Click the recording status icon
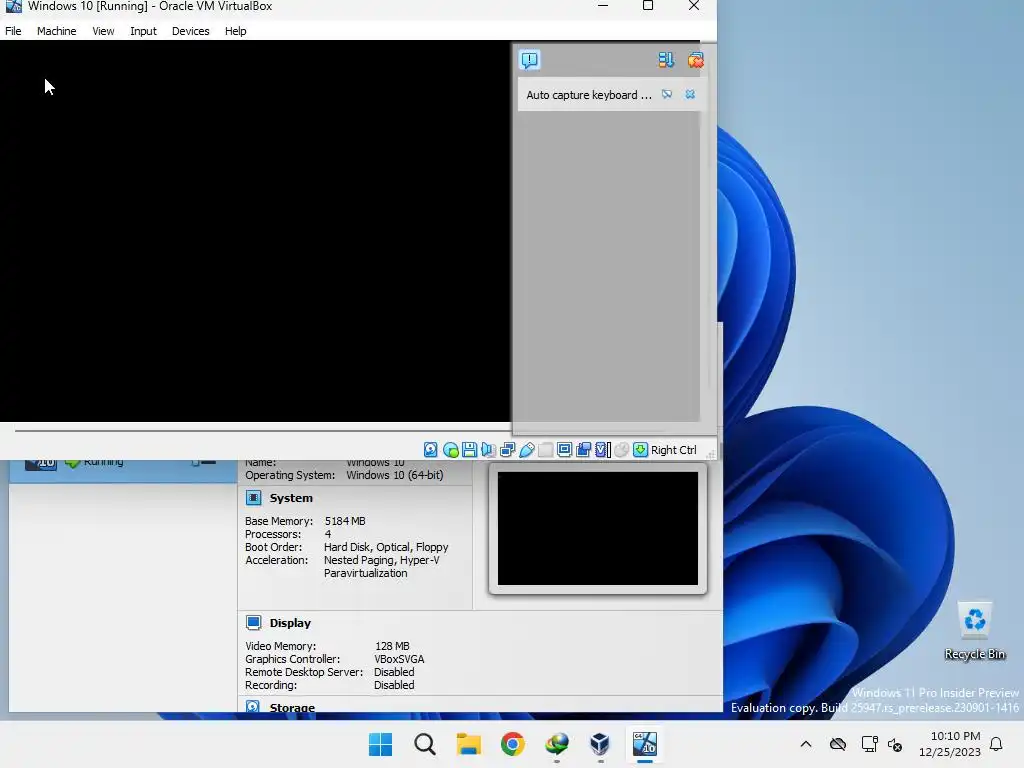This screenshot has width=1024, height=768. pyautogui.click(x=583, y=449)
